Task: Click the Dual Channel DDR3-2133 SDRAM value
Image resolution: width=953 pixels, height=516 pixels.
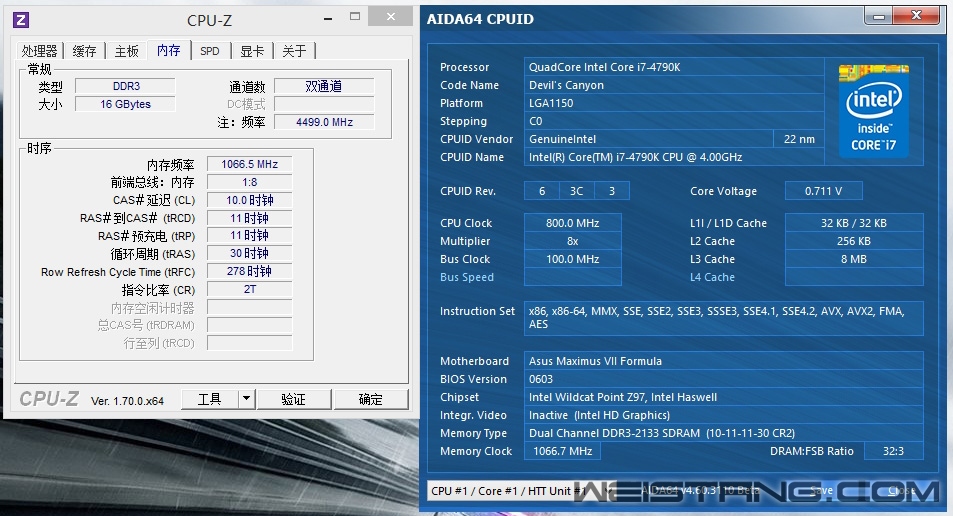Action: click(723, 433)
